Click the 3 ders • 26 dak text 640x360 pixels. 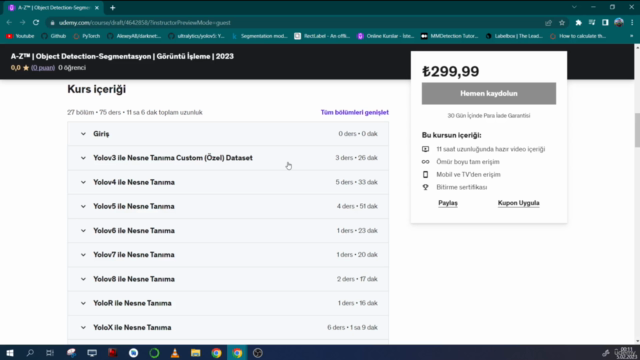point(356,158)
